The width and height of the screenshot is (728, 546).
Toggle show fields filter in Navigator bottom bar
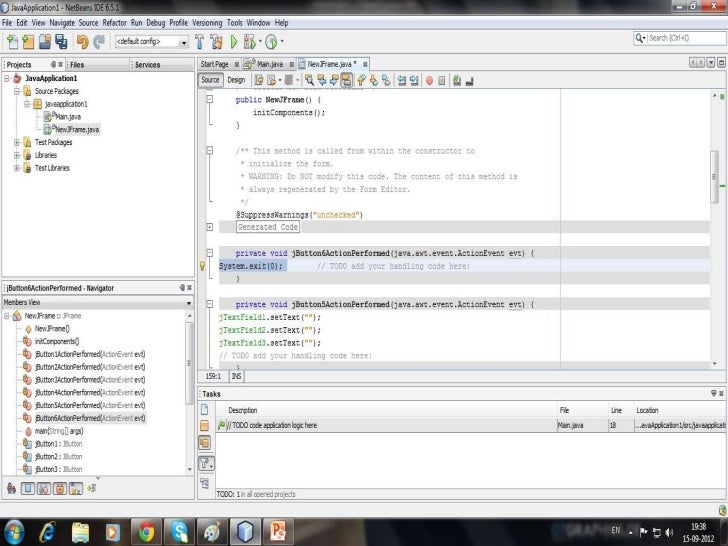pyautogui.click(x=28, y=488)
